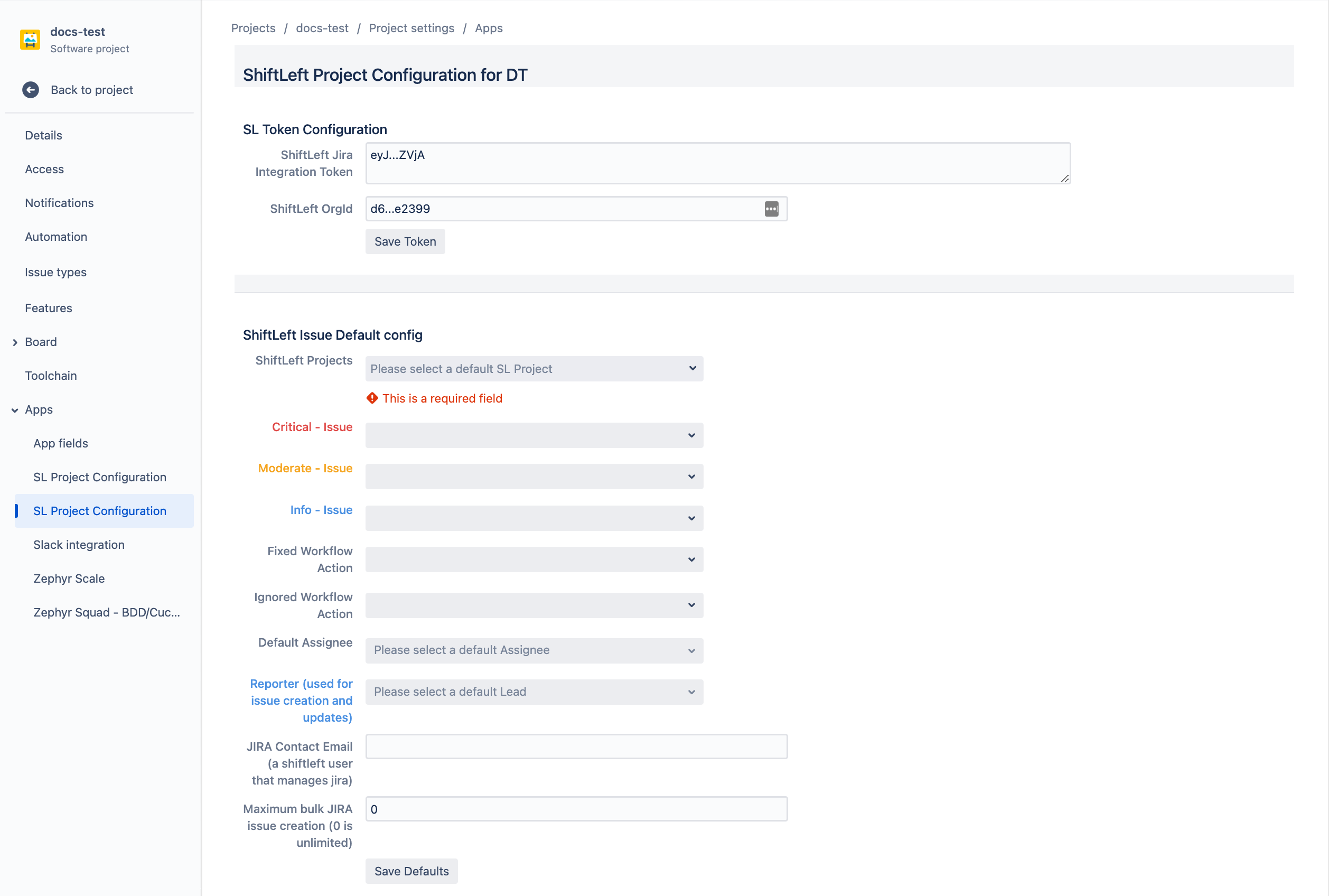The height and width of the screenshot is (896, 1329).
Task: Navigate to SL Project Configuration menu item
Action: coord(100,510)
